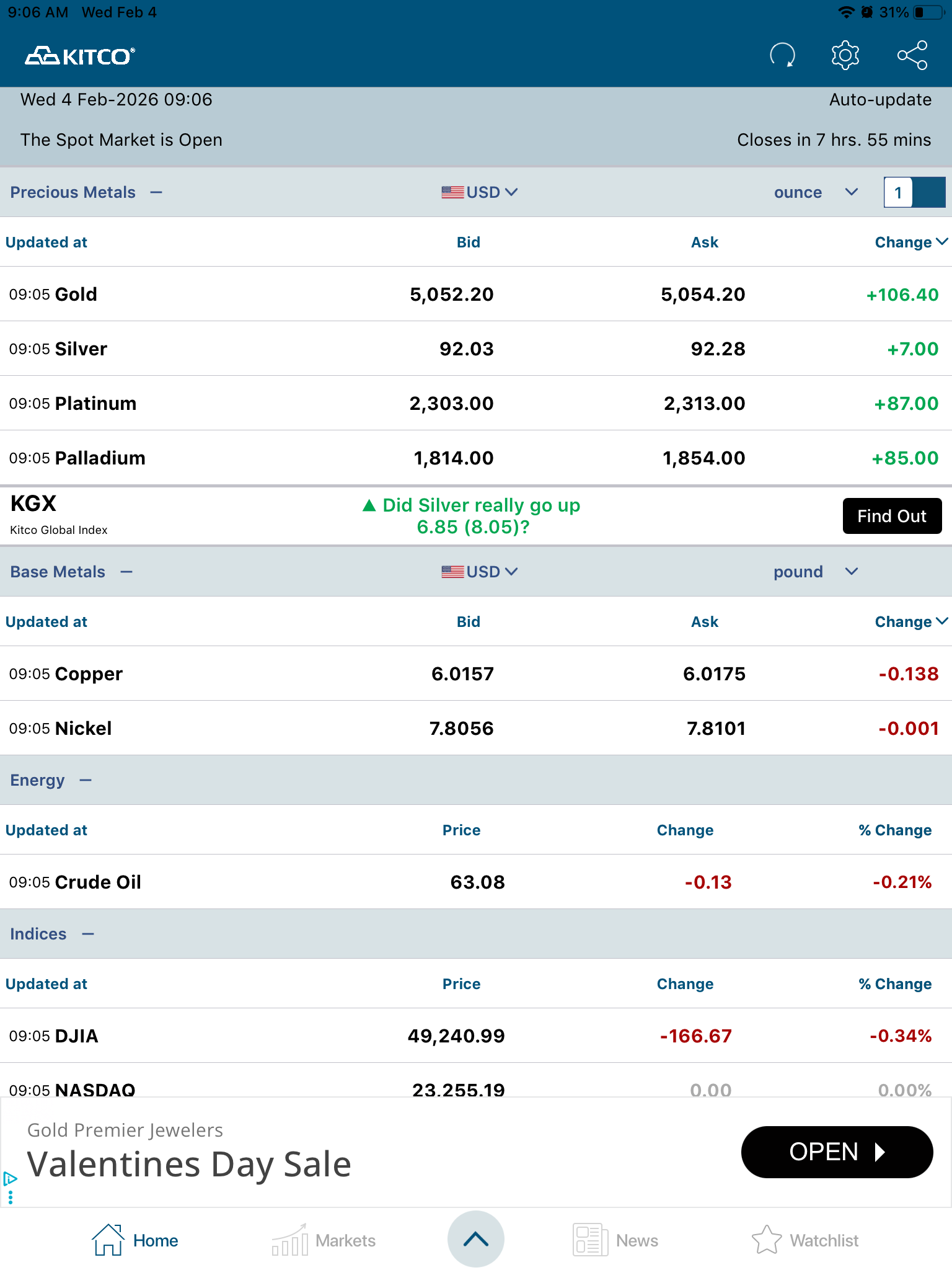This screenshot has width=952, height=1270.
Task: Switch to the Watchlist tab
Action: pos(804,1240)
